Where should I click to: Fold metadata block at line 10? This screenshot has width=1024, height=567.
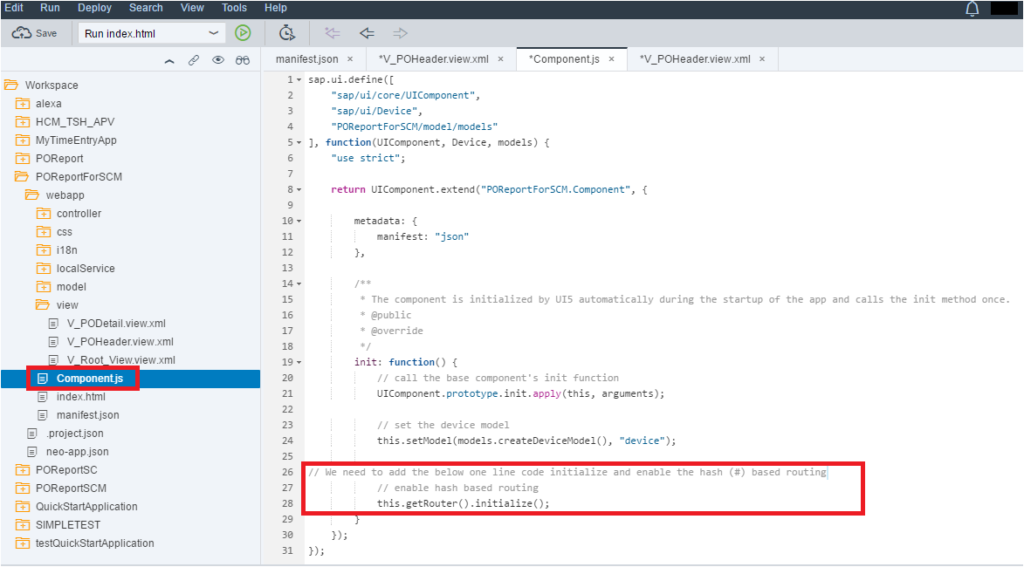299,221
